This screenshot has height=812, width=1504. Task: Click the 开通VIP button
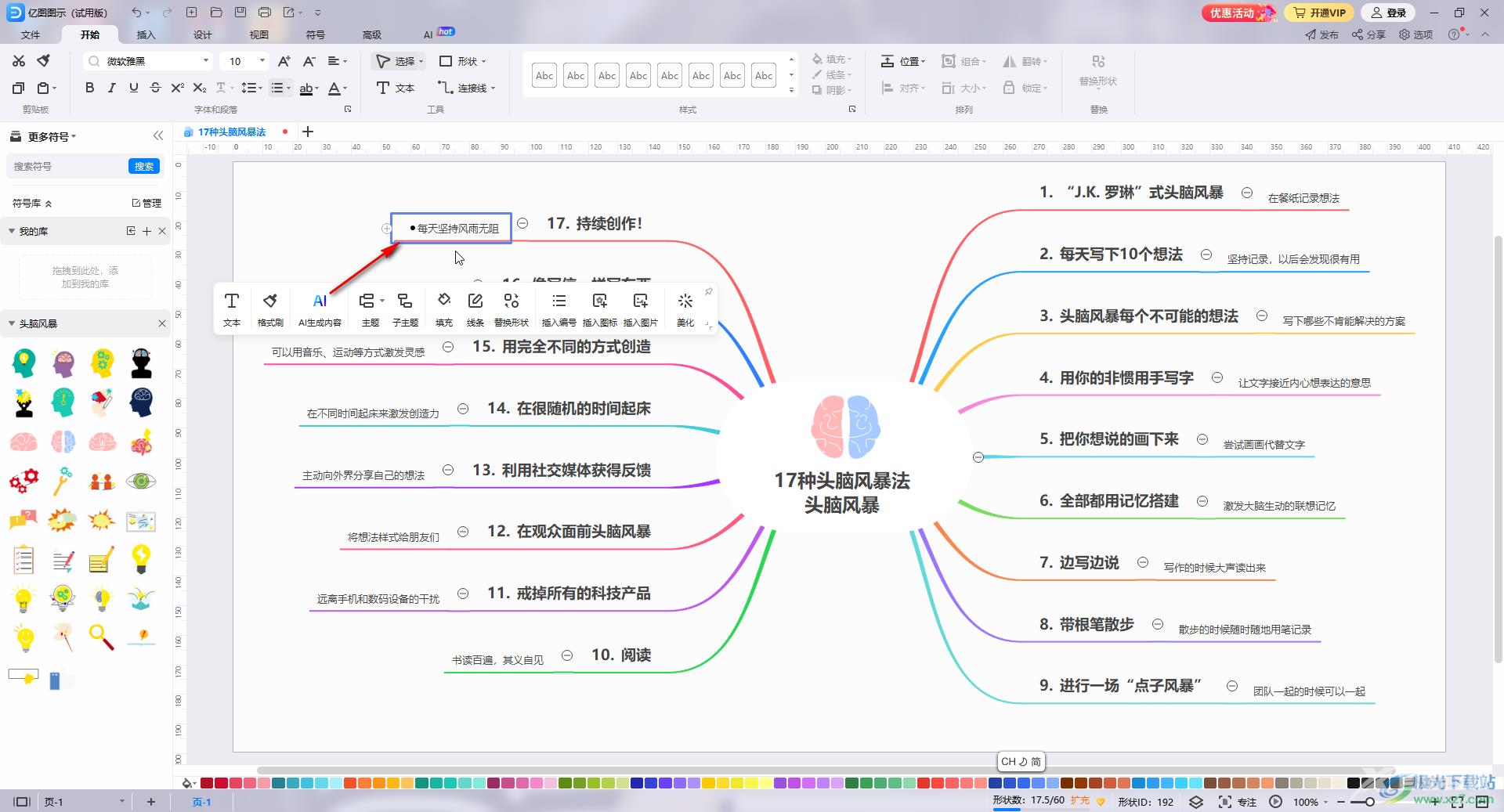pos(1320,13)
